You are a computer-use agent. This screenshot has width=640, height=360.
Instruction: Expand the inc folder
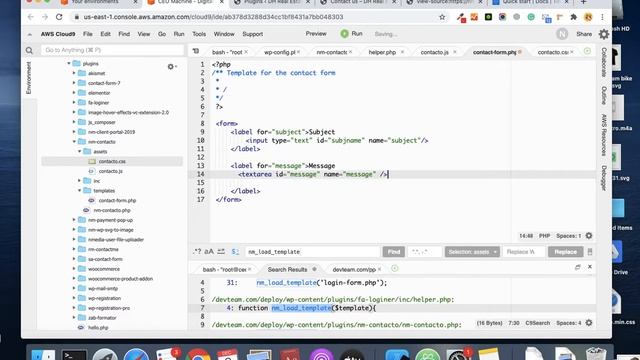80,181
